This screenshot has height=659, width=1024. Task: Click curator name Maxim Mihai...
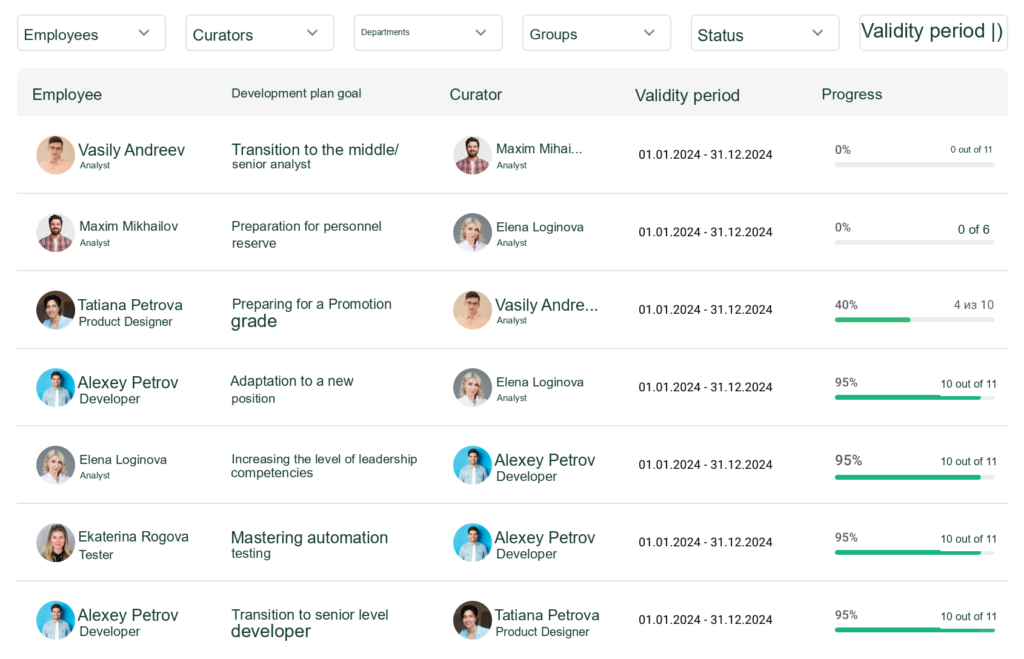pos(539,149)
